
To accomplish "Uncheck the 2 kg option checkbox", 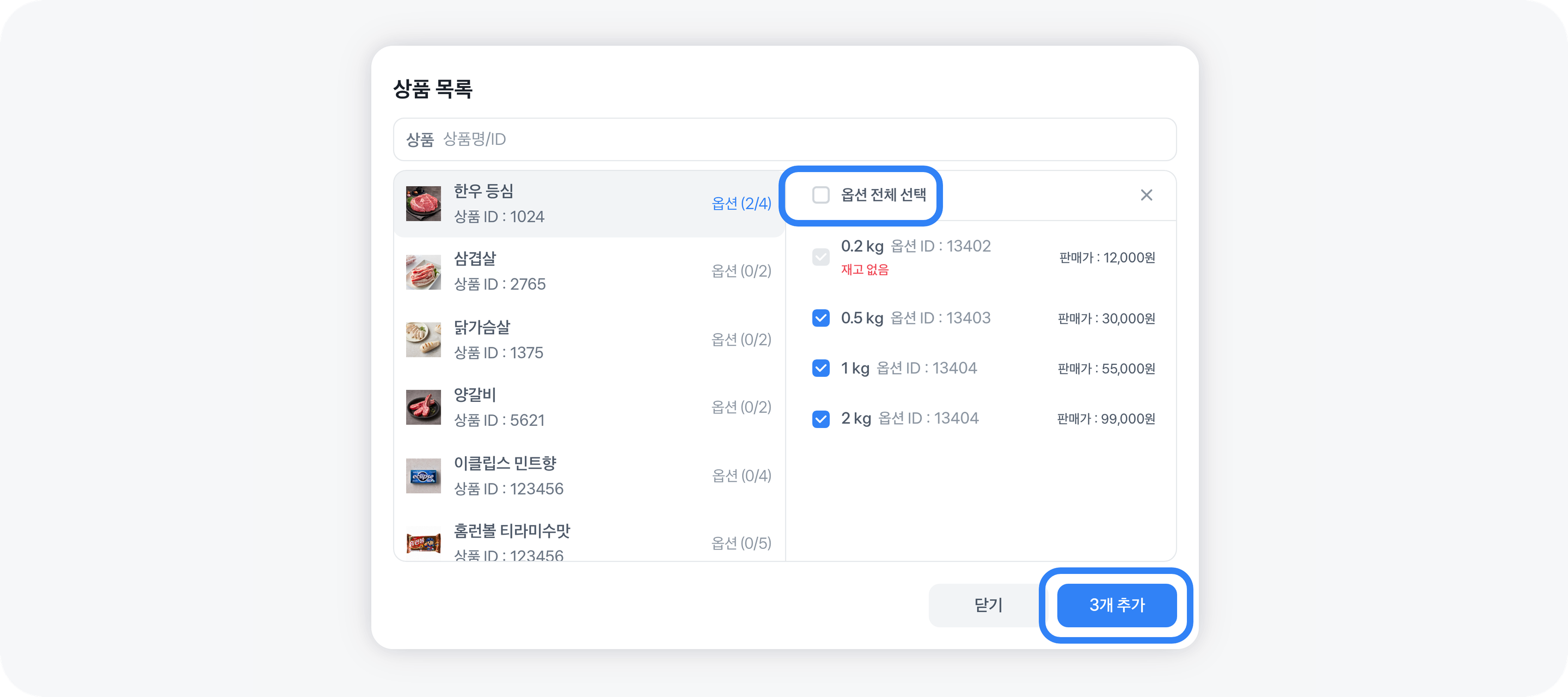I will [820, 419].
